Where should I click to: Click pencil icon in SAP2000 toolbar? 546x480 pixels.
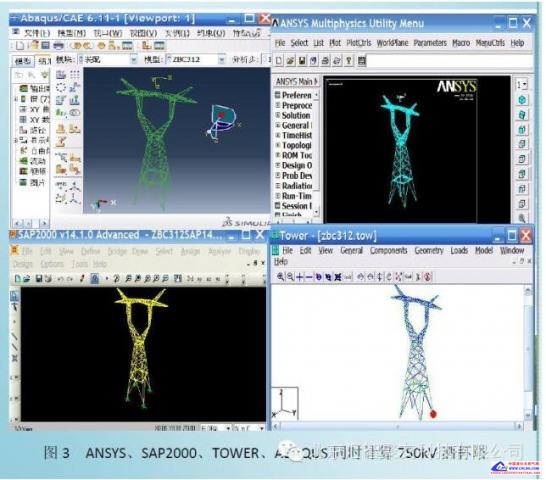click(x=82, y=279)
